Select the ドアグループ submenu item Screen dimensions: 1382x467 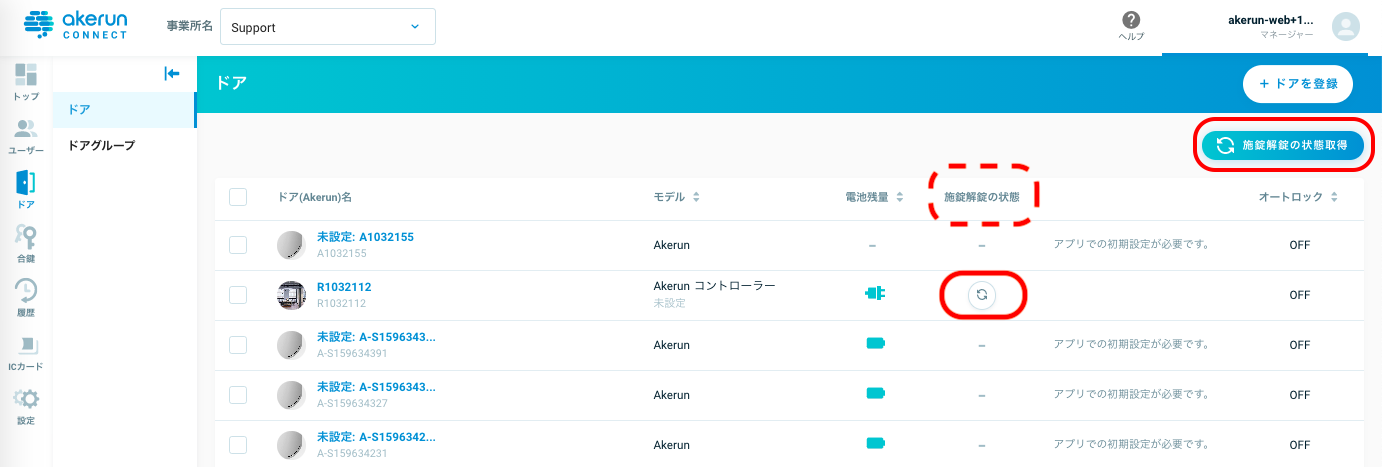124,145
